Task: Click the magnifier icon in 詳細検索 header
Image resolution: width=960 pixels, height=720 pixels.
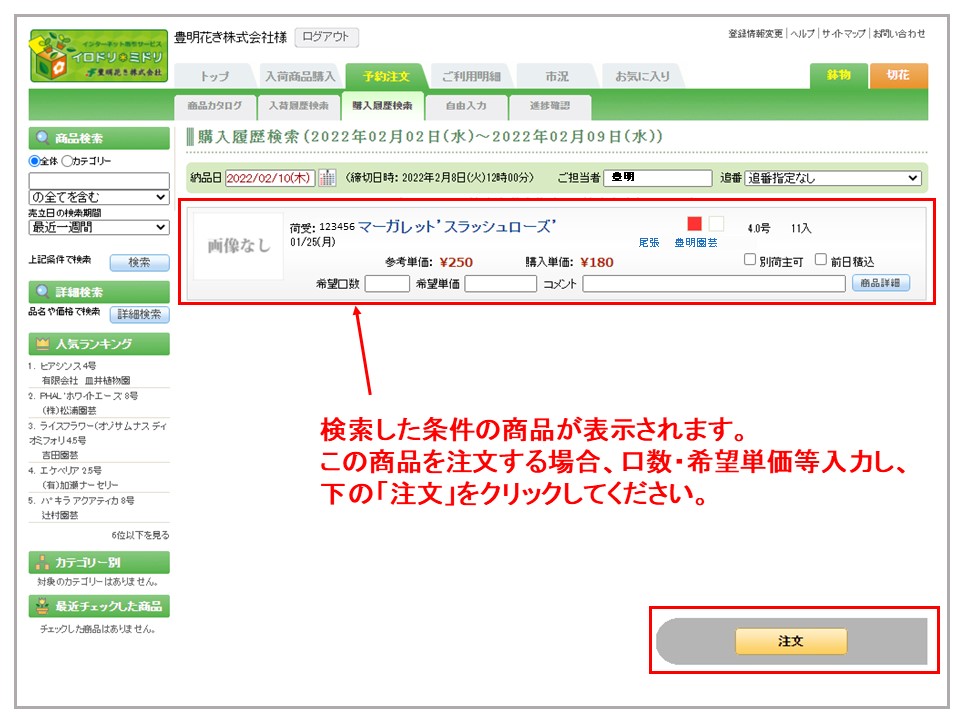Action: [x=43, y=293]
